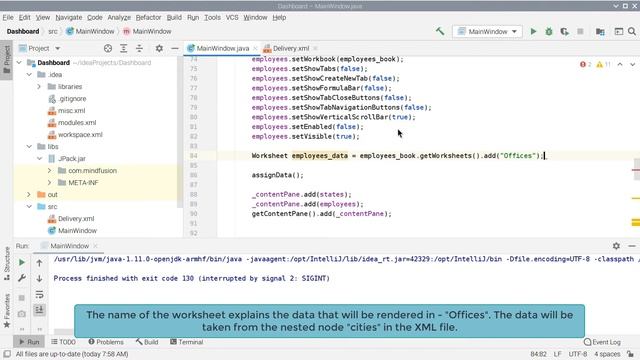Click the locate file target icon
The width and height of the screenshot is (640, 360).
tap(108, 48)
